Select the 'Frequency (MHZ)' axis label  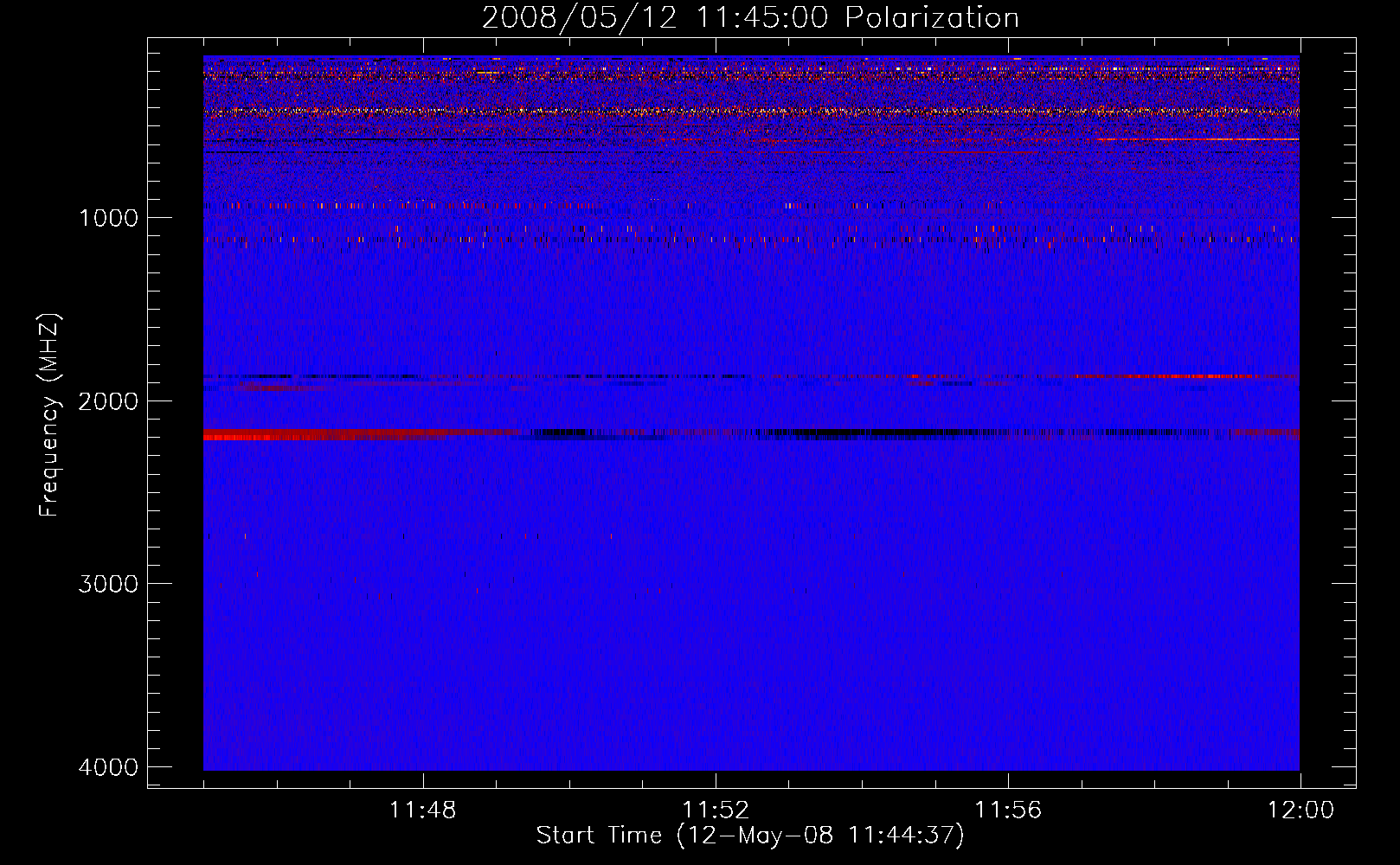pos(50,415)
